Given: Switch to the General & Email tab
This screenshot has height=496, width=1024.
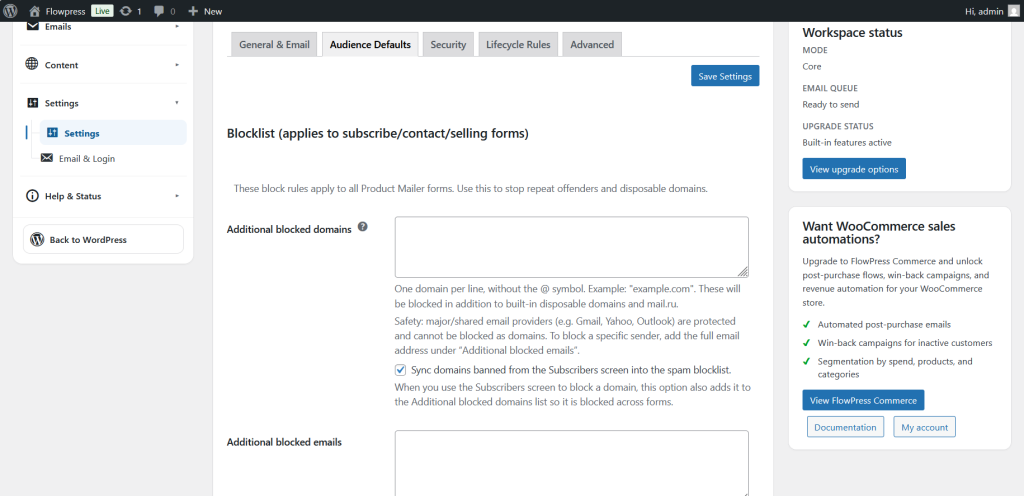Looking at the screenshot, I should click(x=274, y=44).
